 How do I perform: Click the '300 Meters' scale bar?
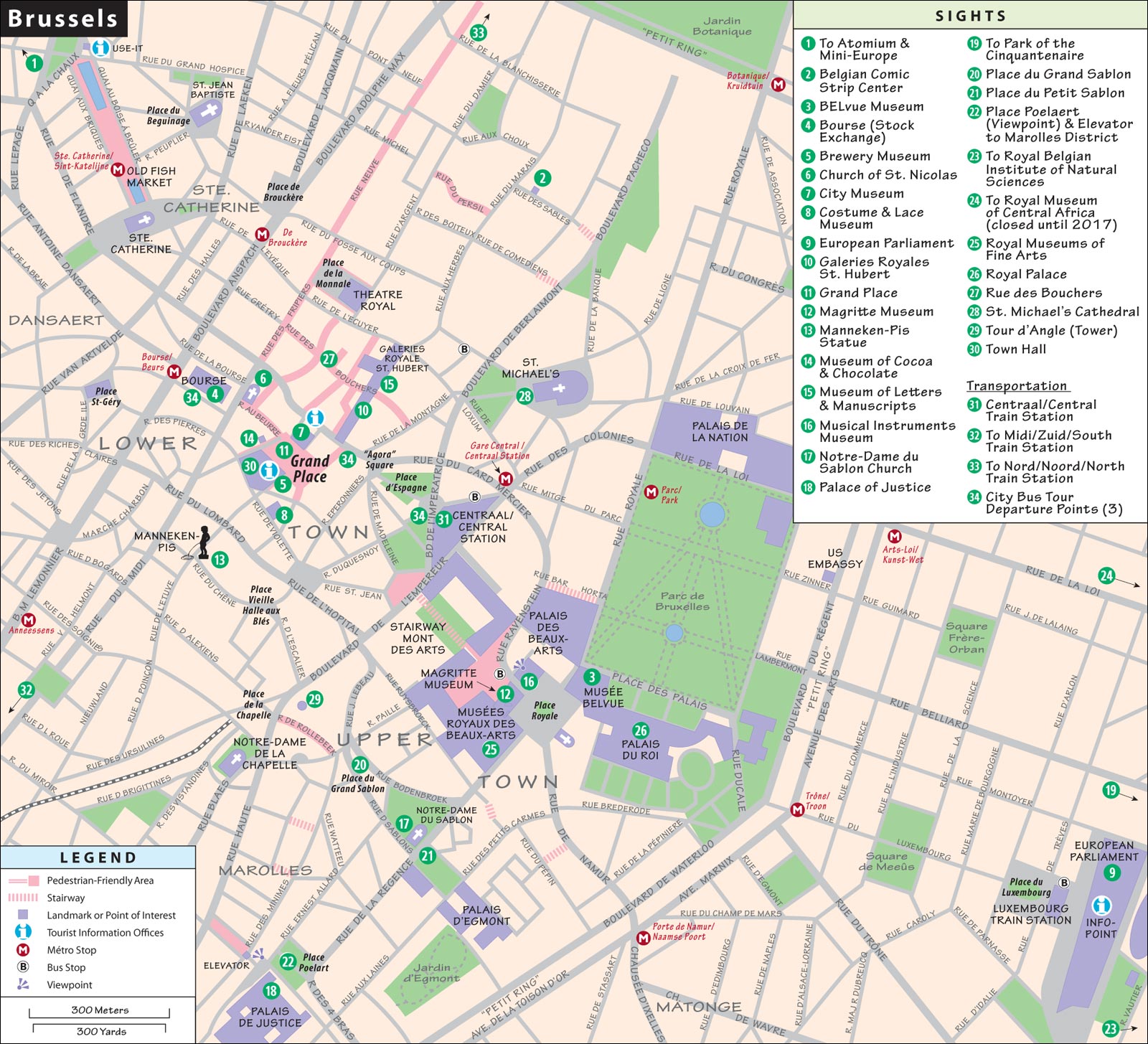[100, 1012]
